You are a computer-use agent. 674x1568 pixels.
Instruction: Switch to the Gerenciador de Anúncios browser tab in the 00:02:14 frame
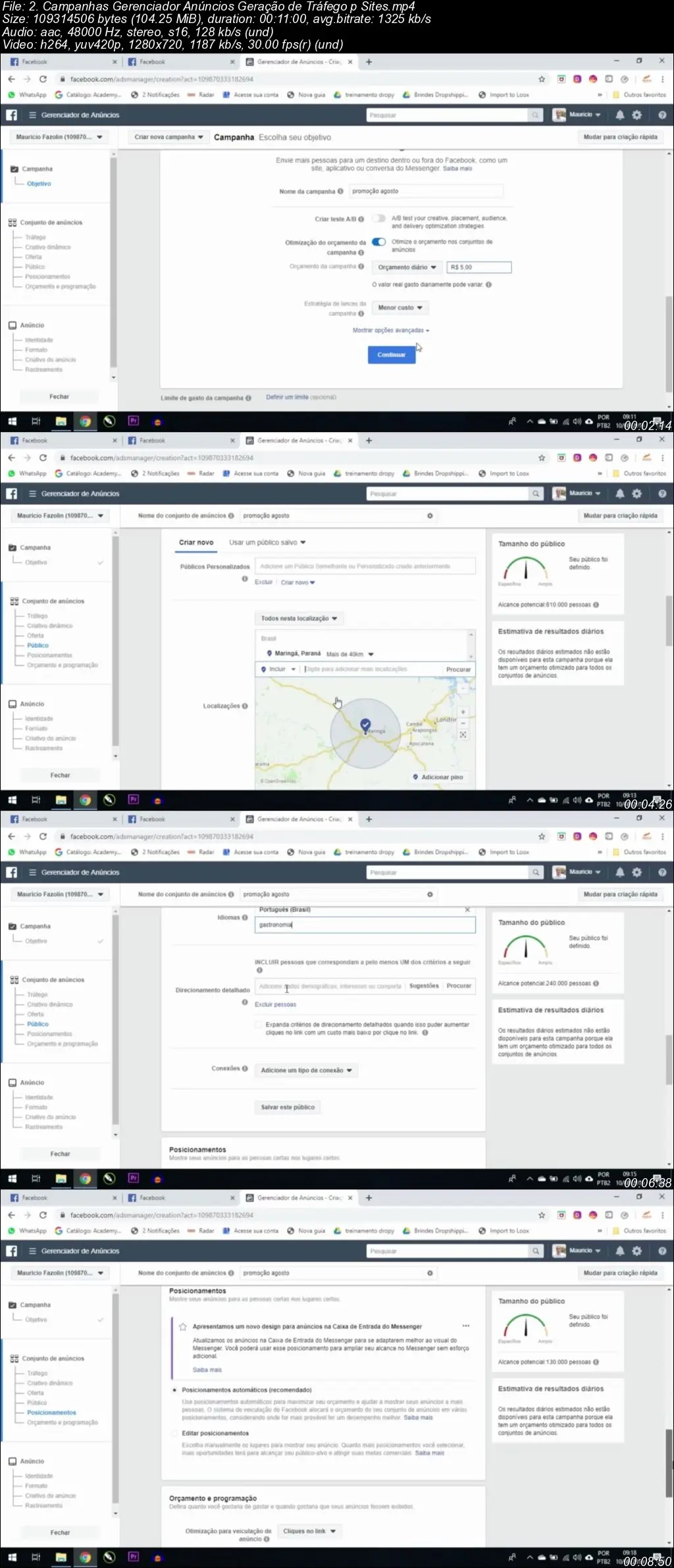coord(299,62)
